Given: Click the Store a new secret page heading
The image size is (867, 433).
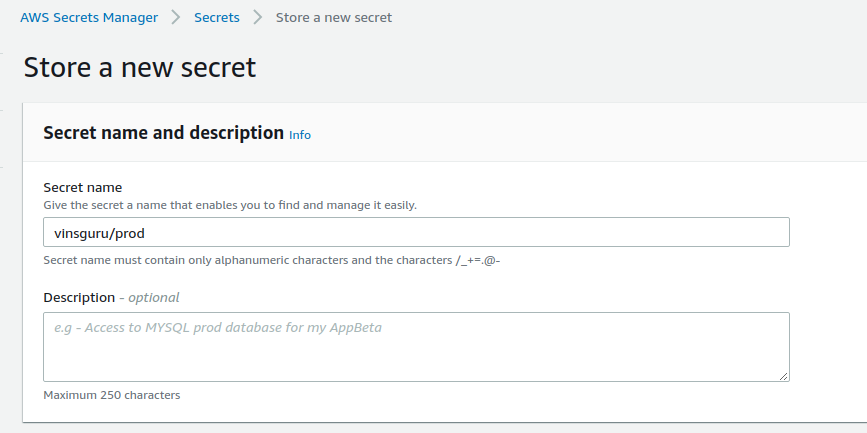Looking at the screenshot, I should click(140, 68).
